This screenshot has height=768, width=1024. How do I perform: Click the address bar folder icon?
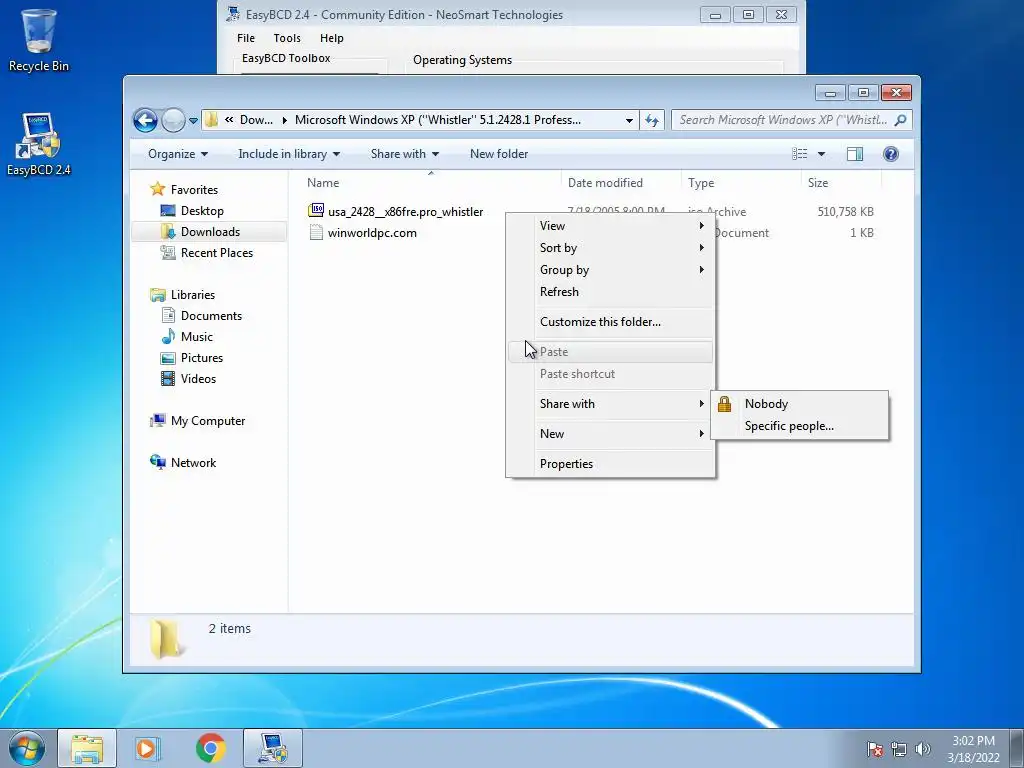211,120
